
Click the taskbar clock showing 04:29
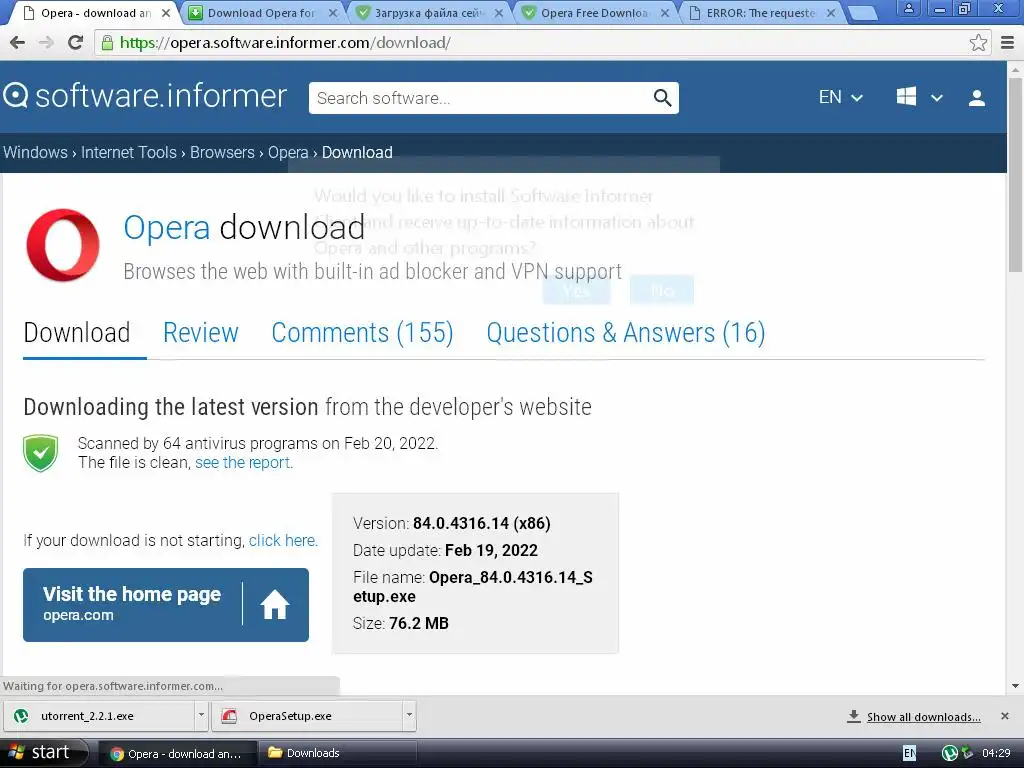[x=996, y=753]
